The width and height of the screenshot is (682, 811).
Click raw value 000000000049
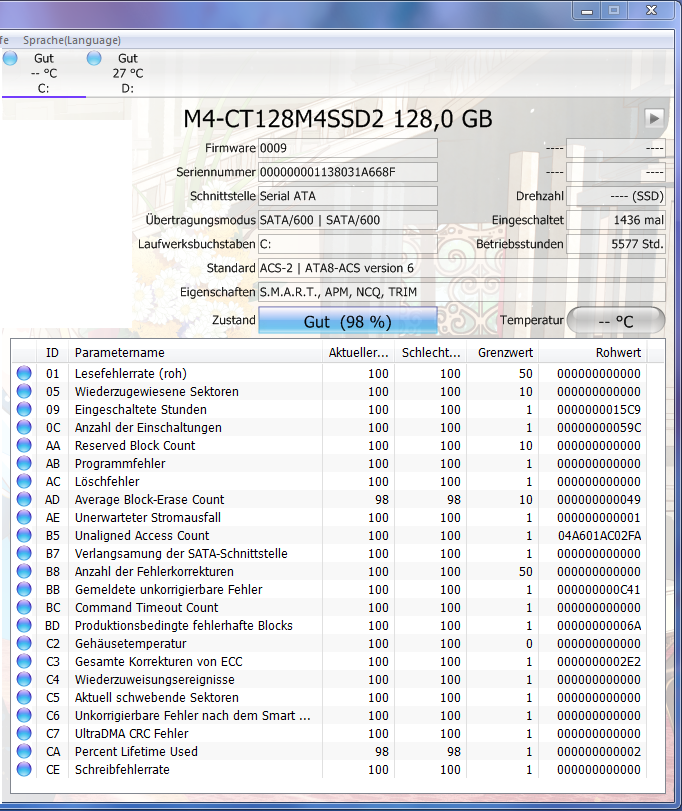pos(599,500)
